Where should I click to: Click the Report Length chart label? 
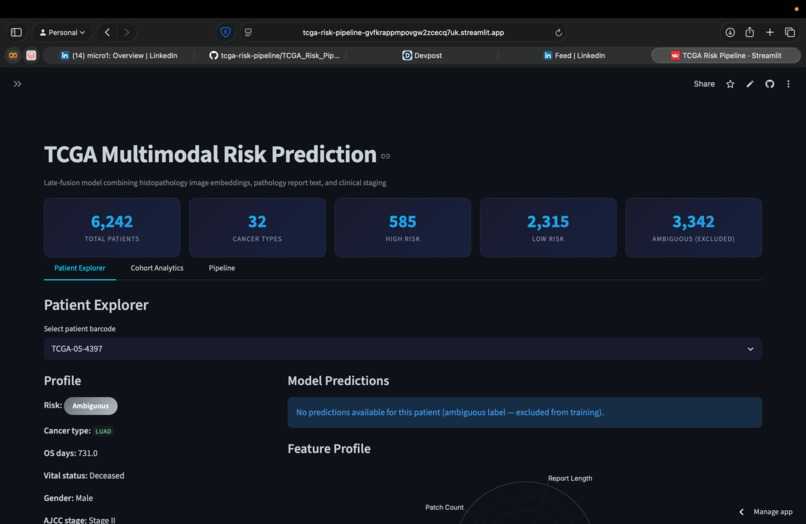click(x=570, y=478)
